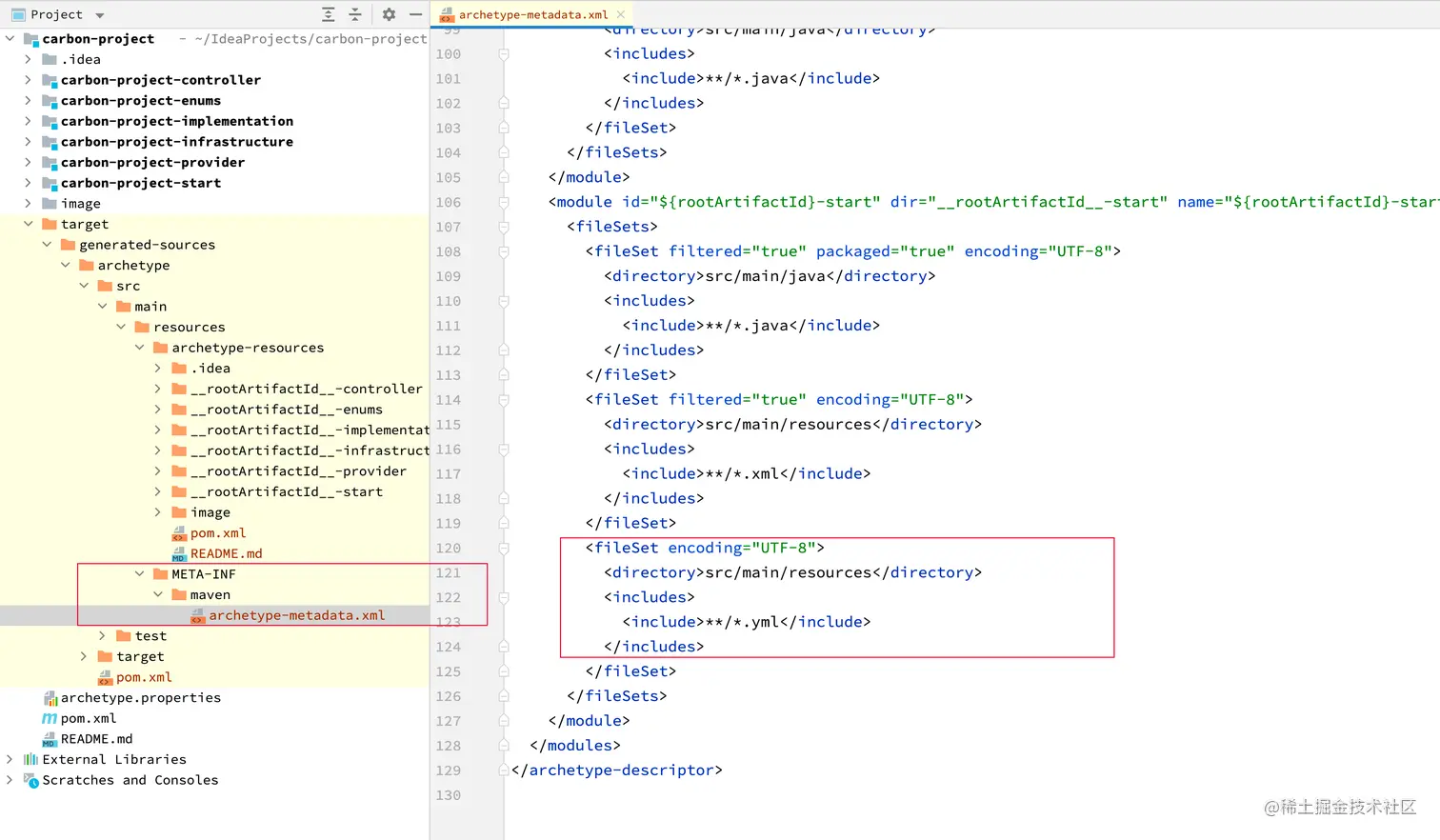The width and height of the screenshot is (1440, 840).
Task: Select __rootArtifactId__-enums folder
Action: click(287, 410)
